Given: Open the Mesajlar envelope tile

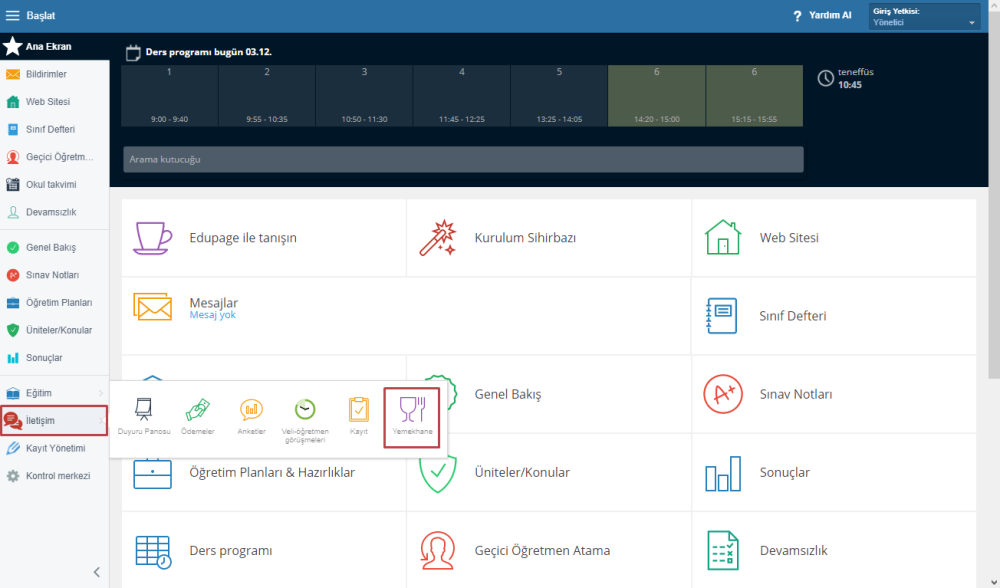Looking at the screenshot, I should pos(406,316).
